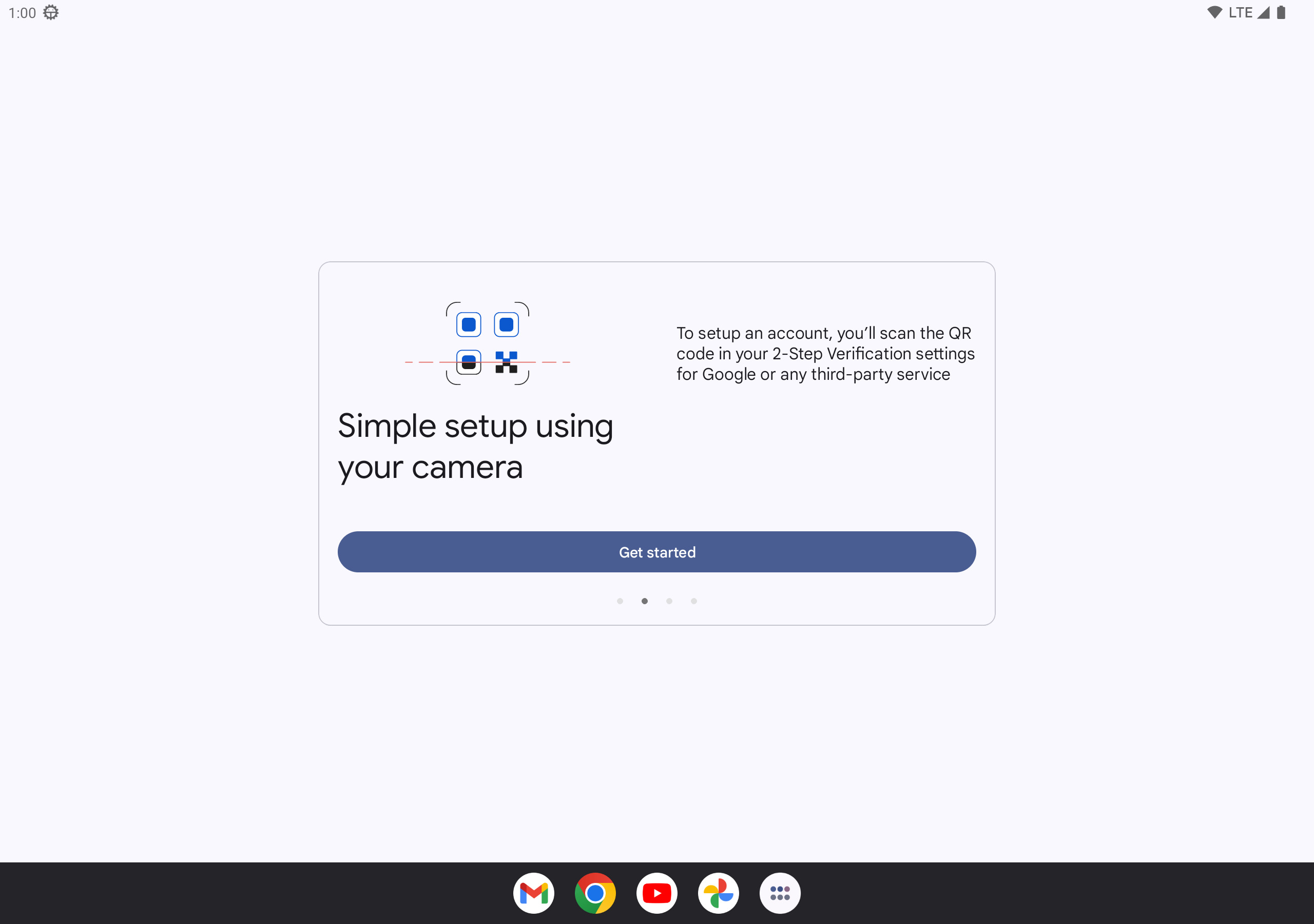Tap the LTE signal strength icon

tap(1264, 13)
